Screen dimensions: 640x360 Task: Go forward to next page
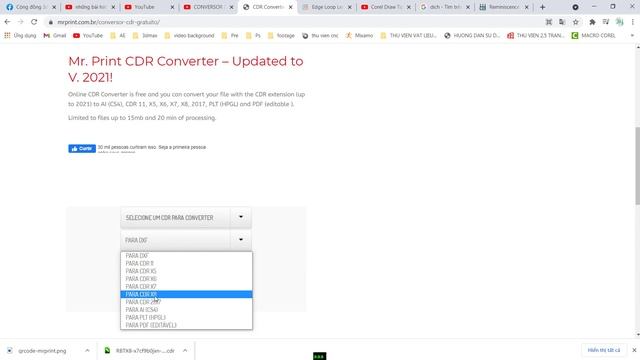[20, 22]
